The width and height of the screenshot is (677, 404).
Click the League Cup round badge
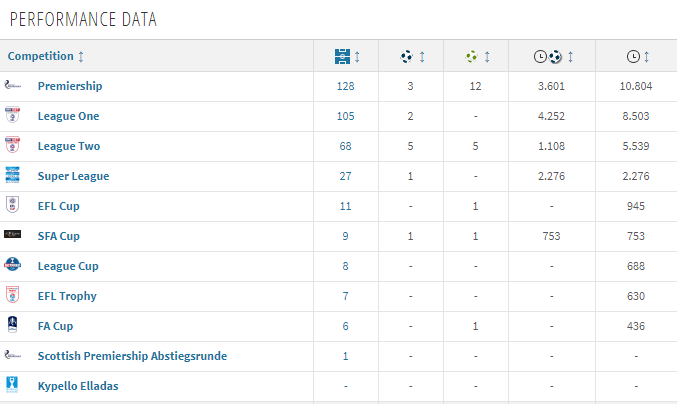(x=13, y=266)
